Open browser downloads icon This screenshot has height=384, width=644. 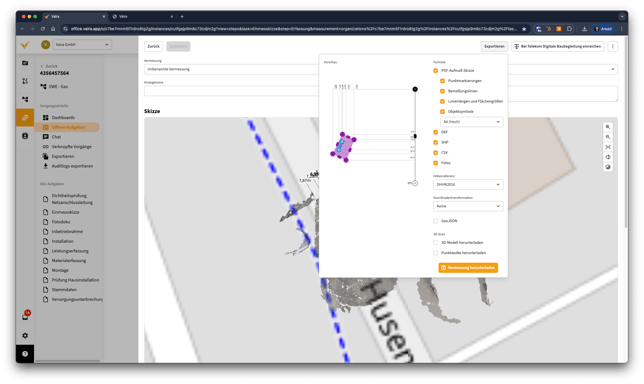(584, 29)
